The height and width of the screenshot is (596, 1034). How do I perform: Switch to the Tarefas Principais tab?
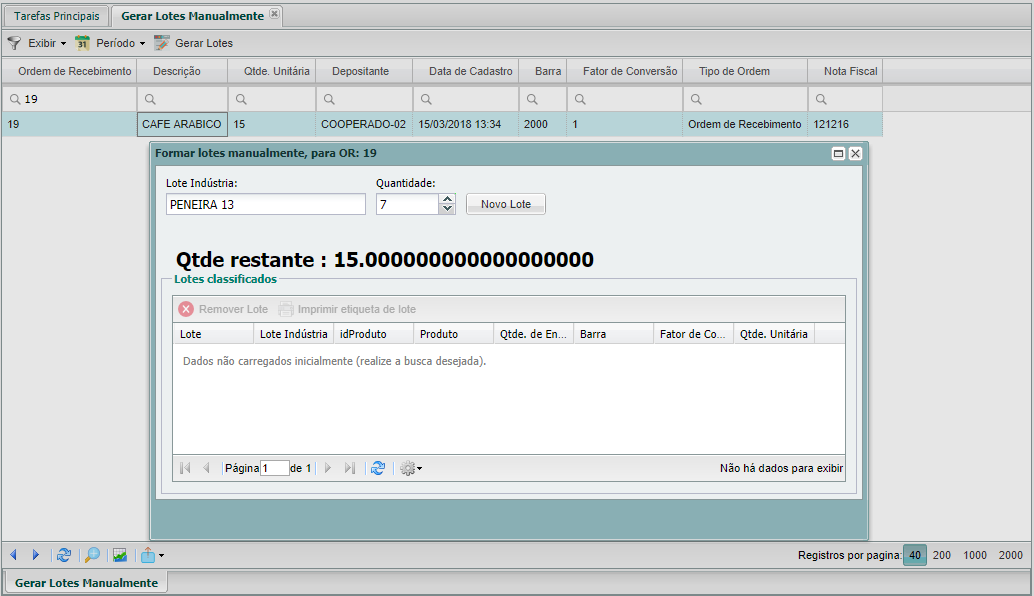click(57, 16)
